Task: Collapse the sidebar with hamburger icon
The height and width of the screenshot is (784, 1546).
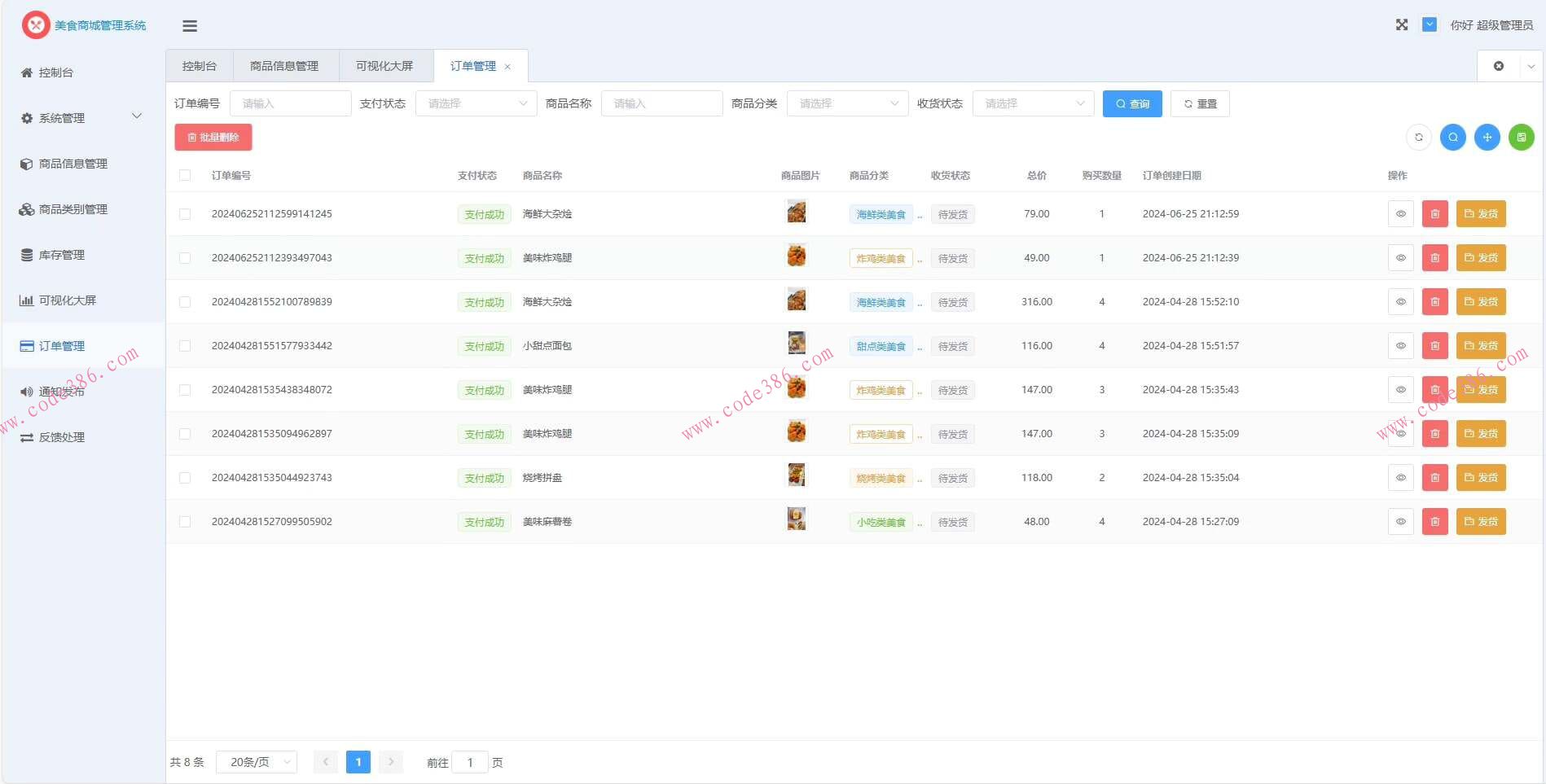Action: (x=190, y=26)
